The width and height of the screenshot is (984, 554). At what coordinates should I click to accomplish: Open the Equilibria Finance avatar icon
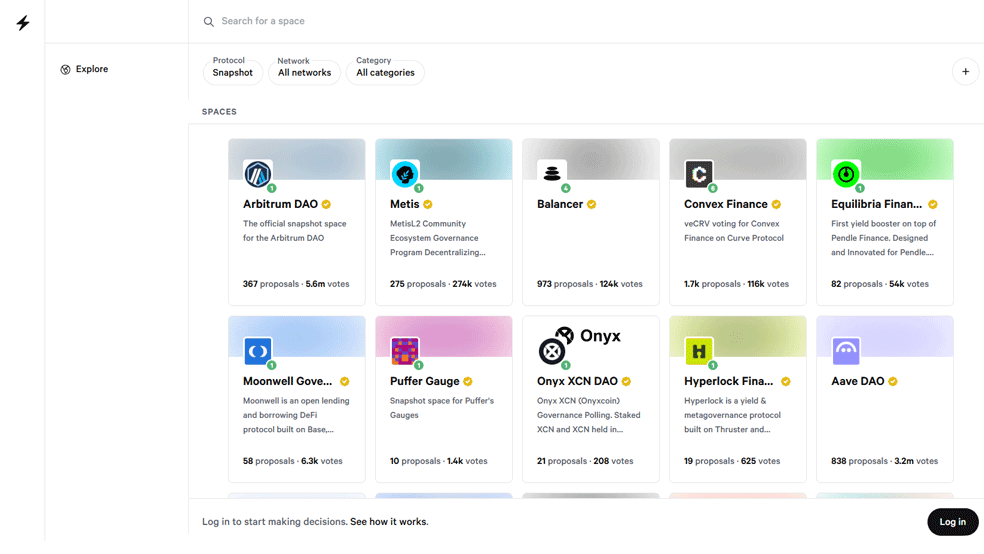coord(846,174)
